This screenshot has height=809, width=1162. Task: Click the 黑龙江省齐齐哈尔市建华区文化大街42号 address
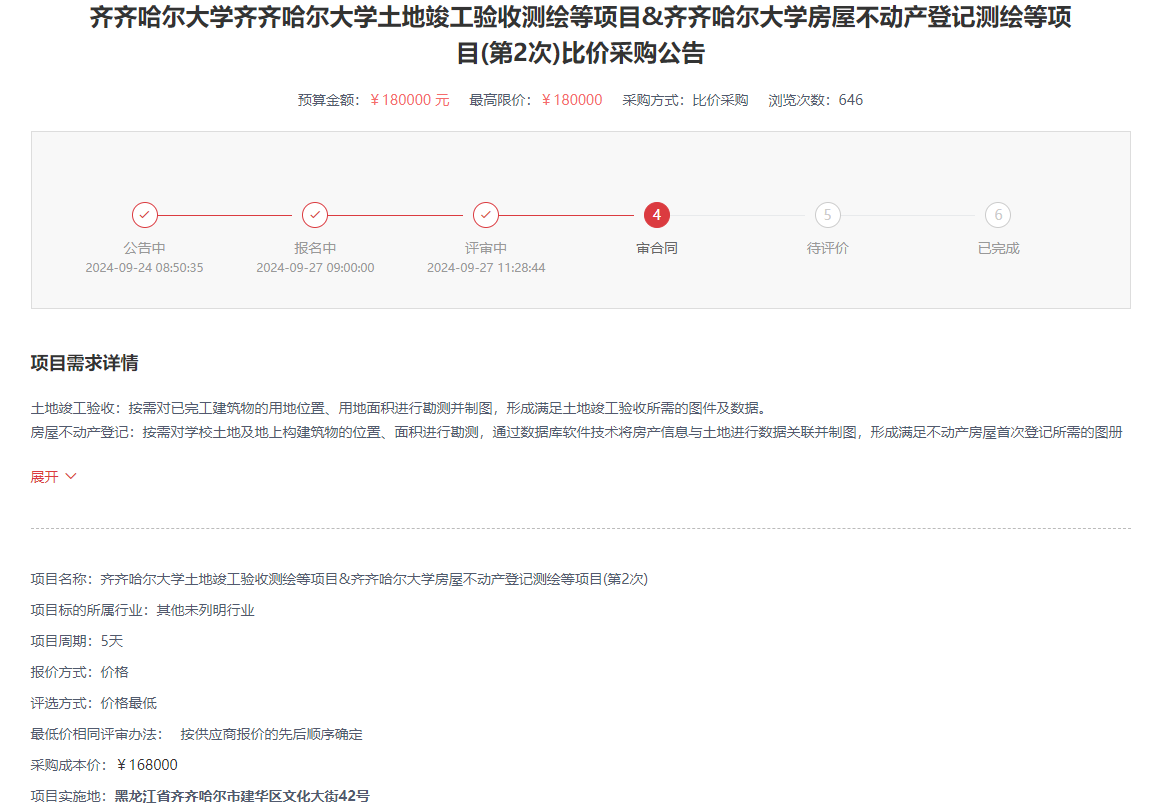coord(242,796)
